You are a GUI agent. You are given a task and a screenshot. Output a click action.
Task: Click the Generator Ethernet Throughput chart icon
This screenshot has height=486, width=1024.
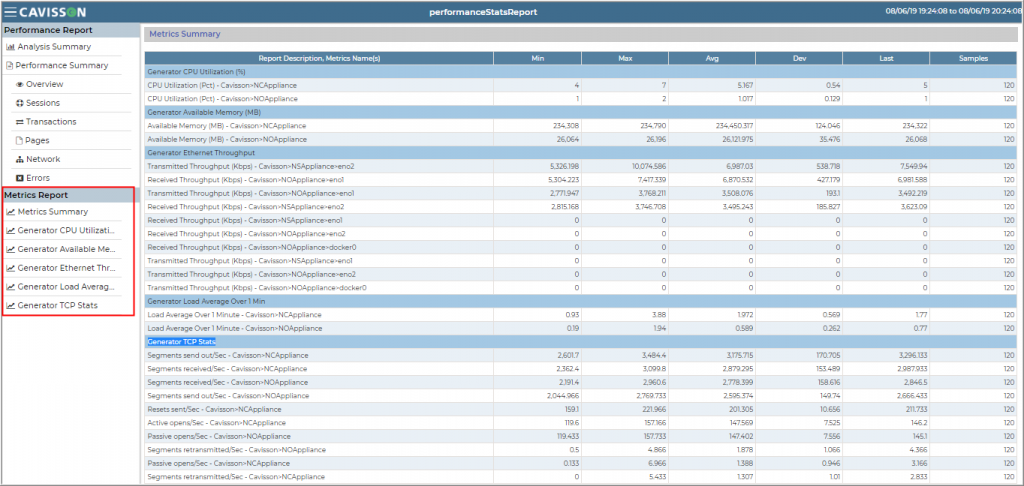[10, 268]
